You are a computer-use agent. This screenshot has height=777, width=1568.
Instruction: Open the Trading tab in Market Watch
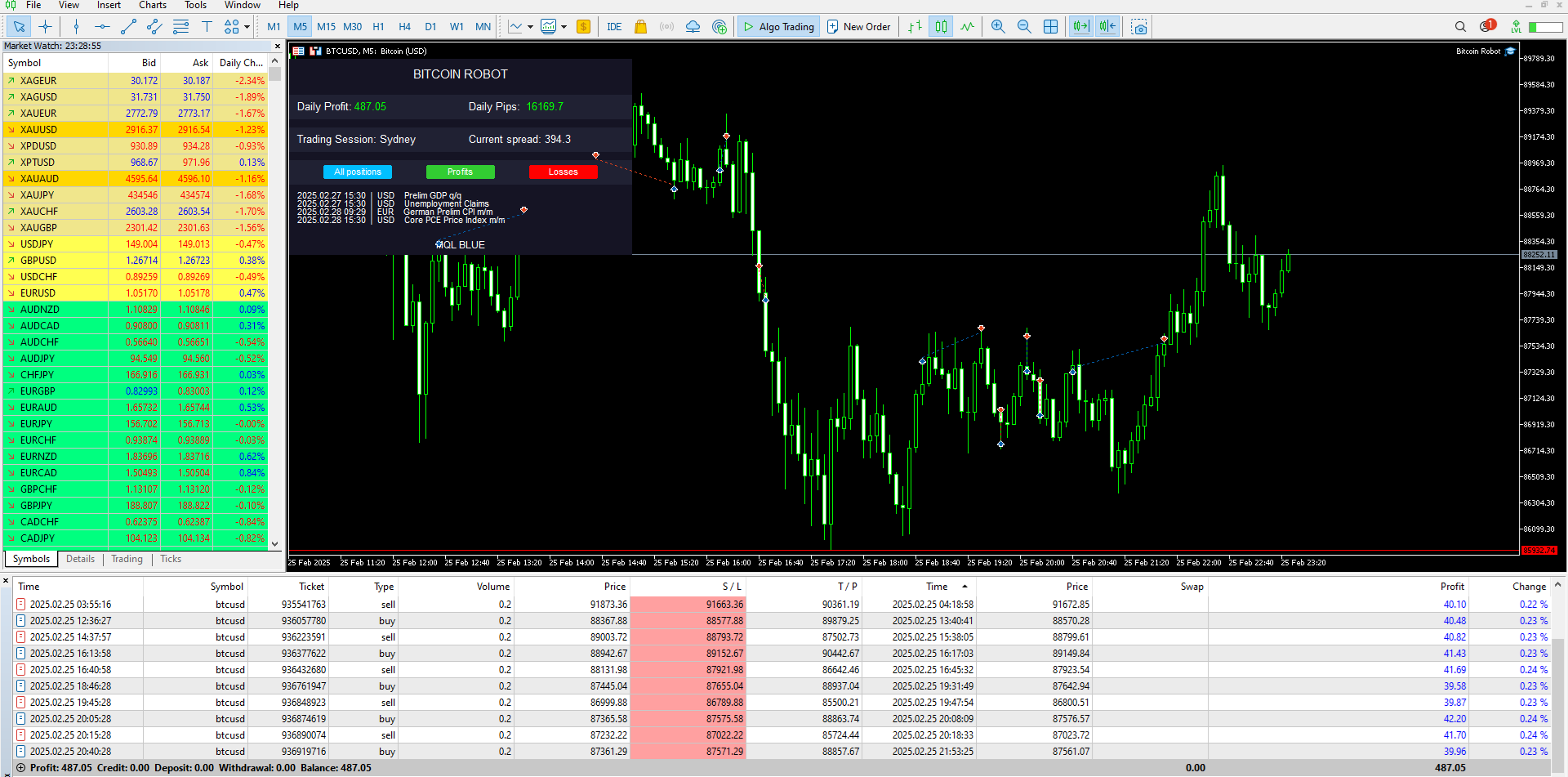pos(127,559)
